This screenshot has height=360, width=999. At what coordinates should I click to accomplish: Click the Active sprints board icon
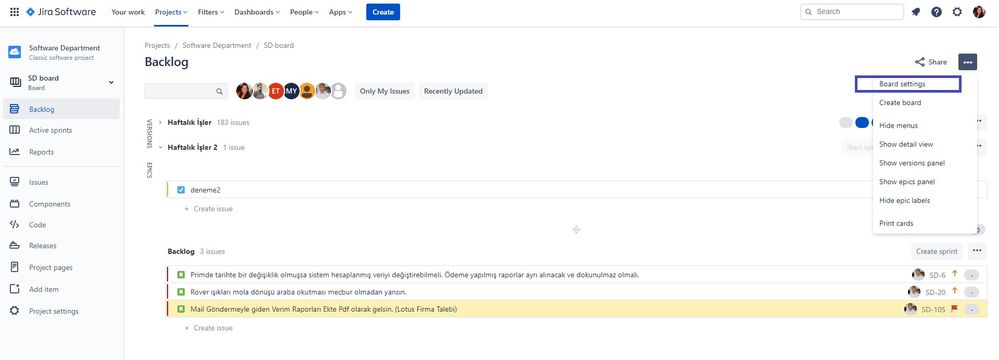pyautogui.click(x=14, y=130)
